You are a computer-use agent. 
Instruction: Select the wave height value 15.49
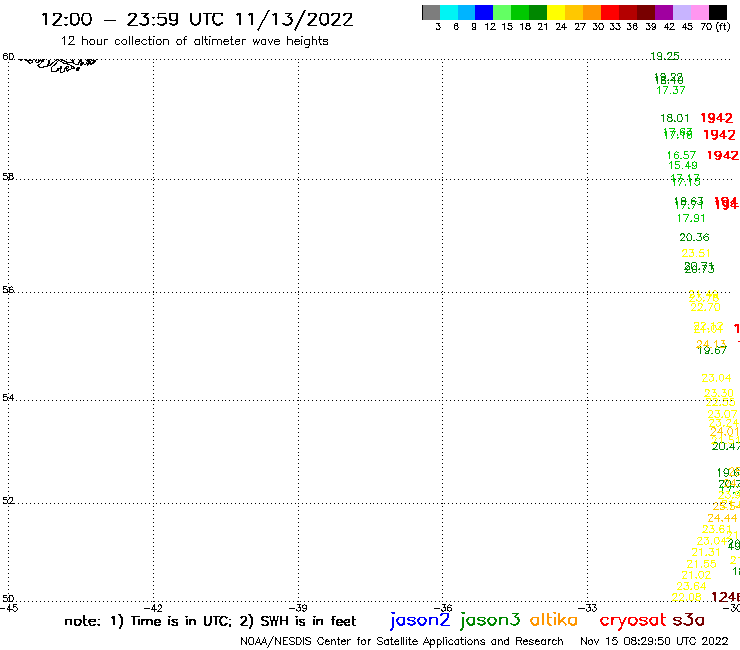[683, 165]
